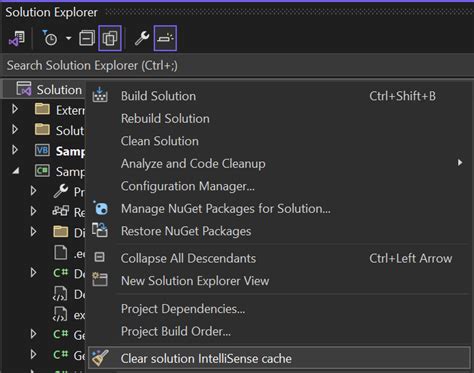Click the broom icon for IntelliSense cache
474x373 pixels.
[100, 358]
